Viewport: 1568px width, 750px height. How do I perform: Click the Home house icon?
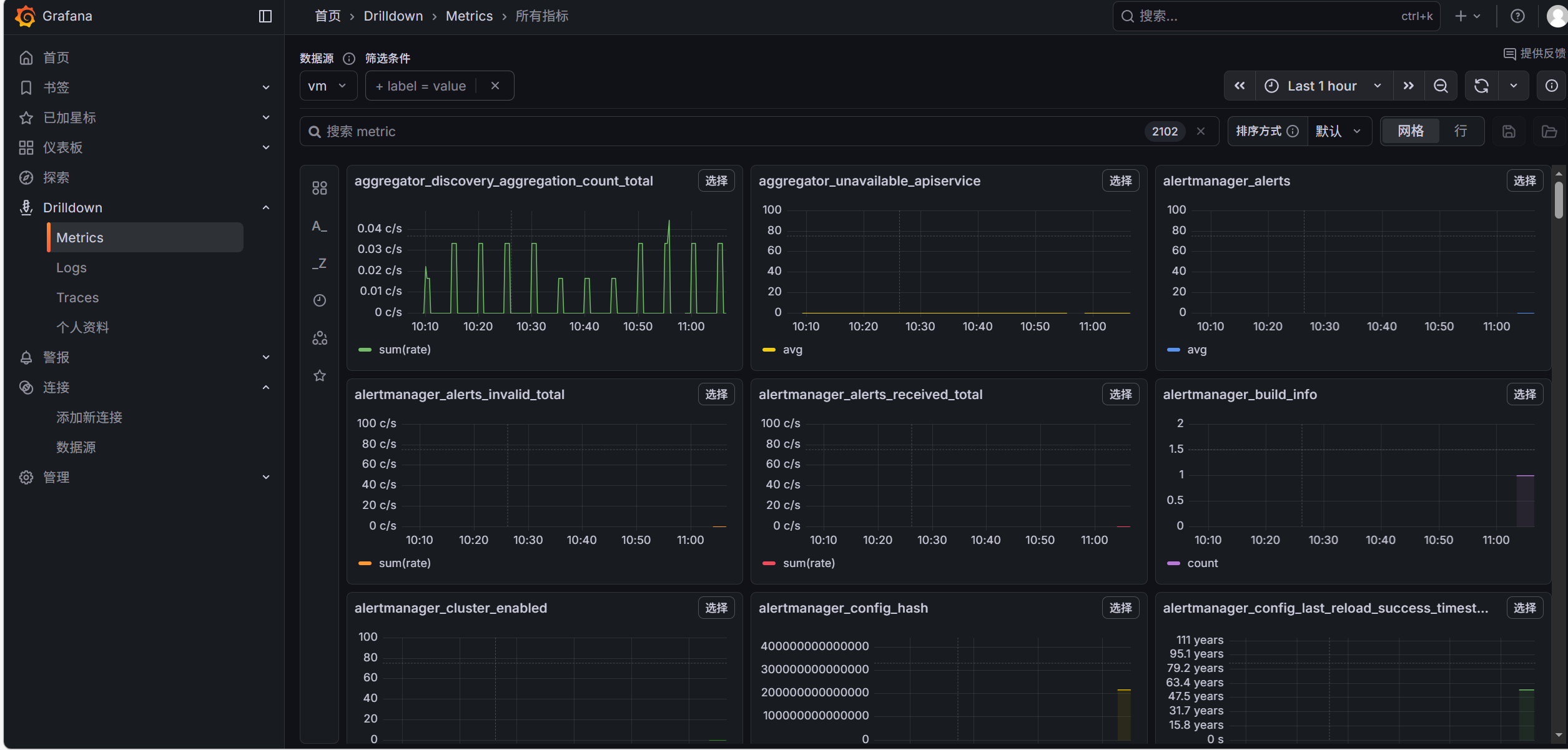coord(26,58)
